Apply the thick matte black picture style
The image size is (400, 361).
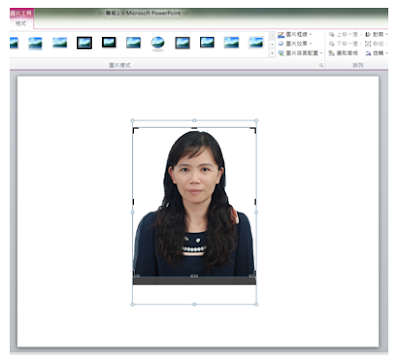pyautogui.click(x=109, y=42)
